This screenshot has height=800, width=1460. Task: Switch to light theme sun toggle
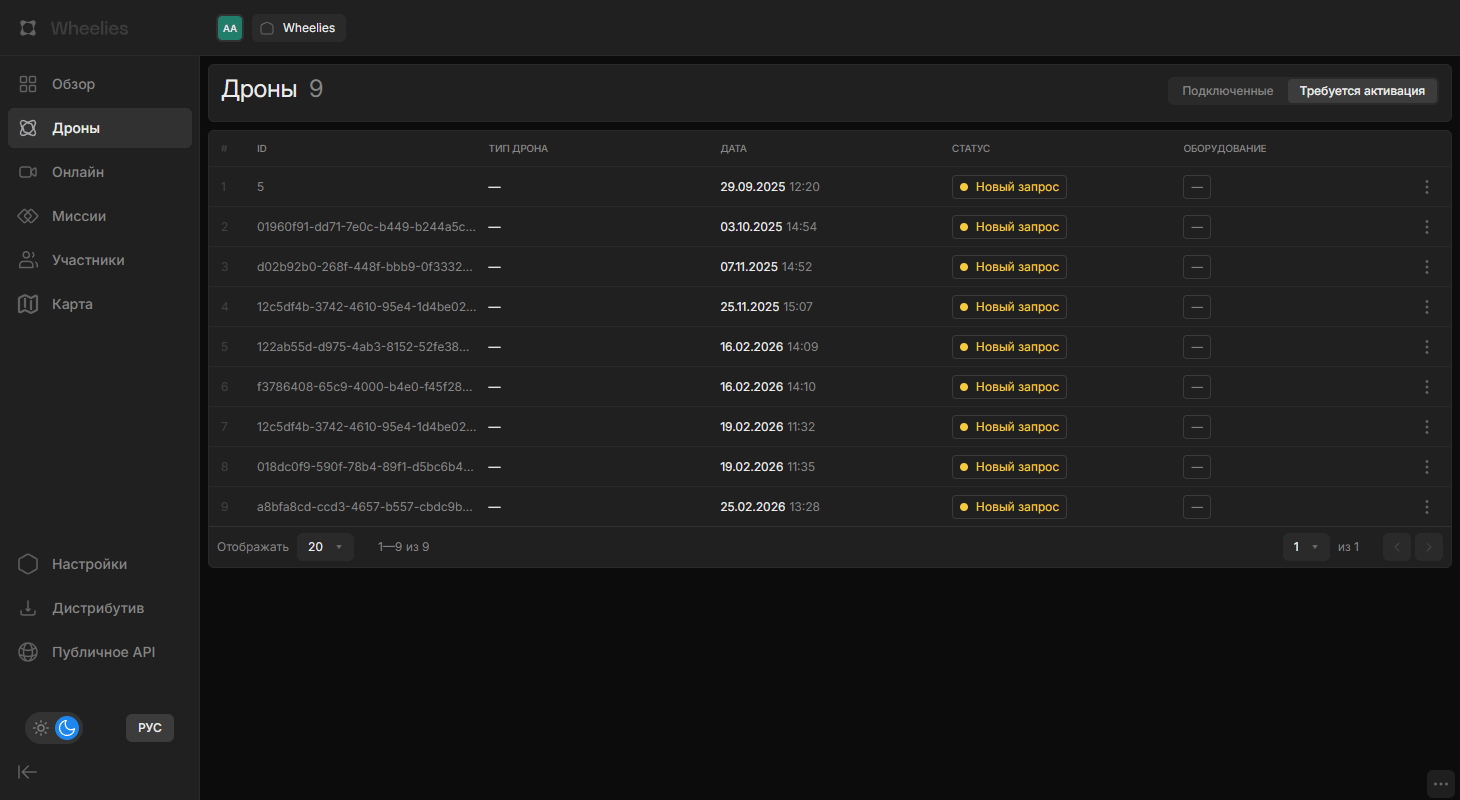(x=41, y=728)
